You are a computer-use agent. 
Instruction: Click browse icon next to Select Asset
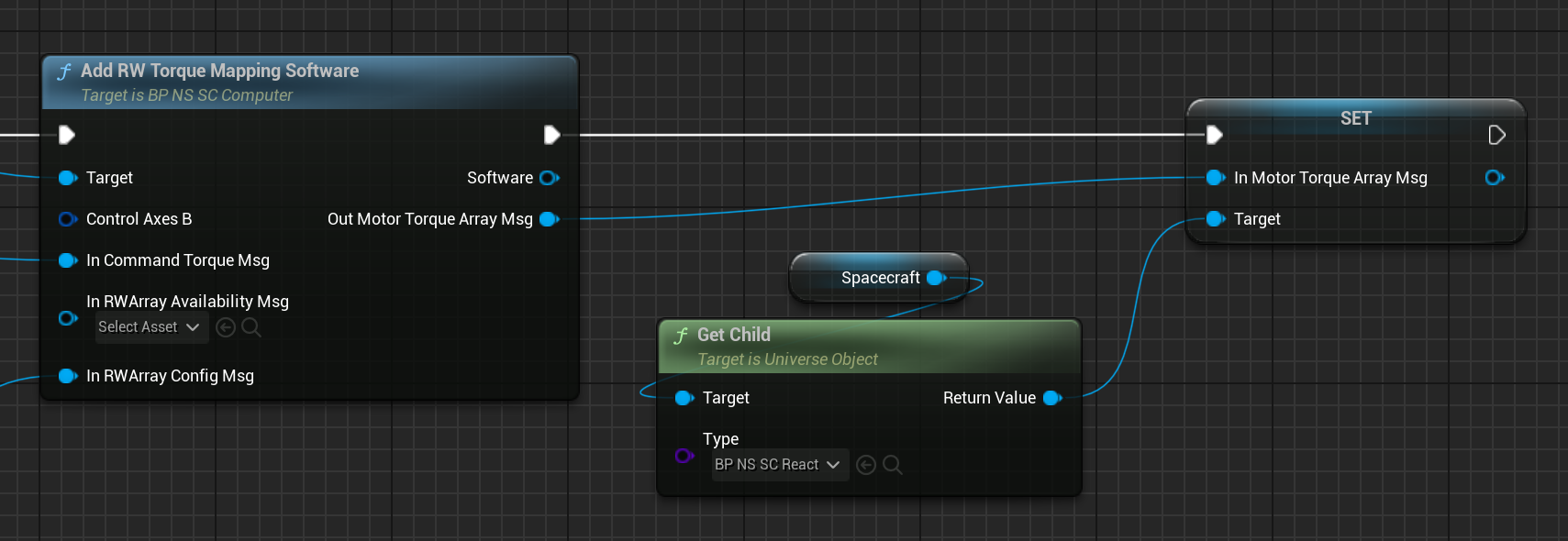[251, 327]
